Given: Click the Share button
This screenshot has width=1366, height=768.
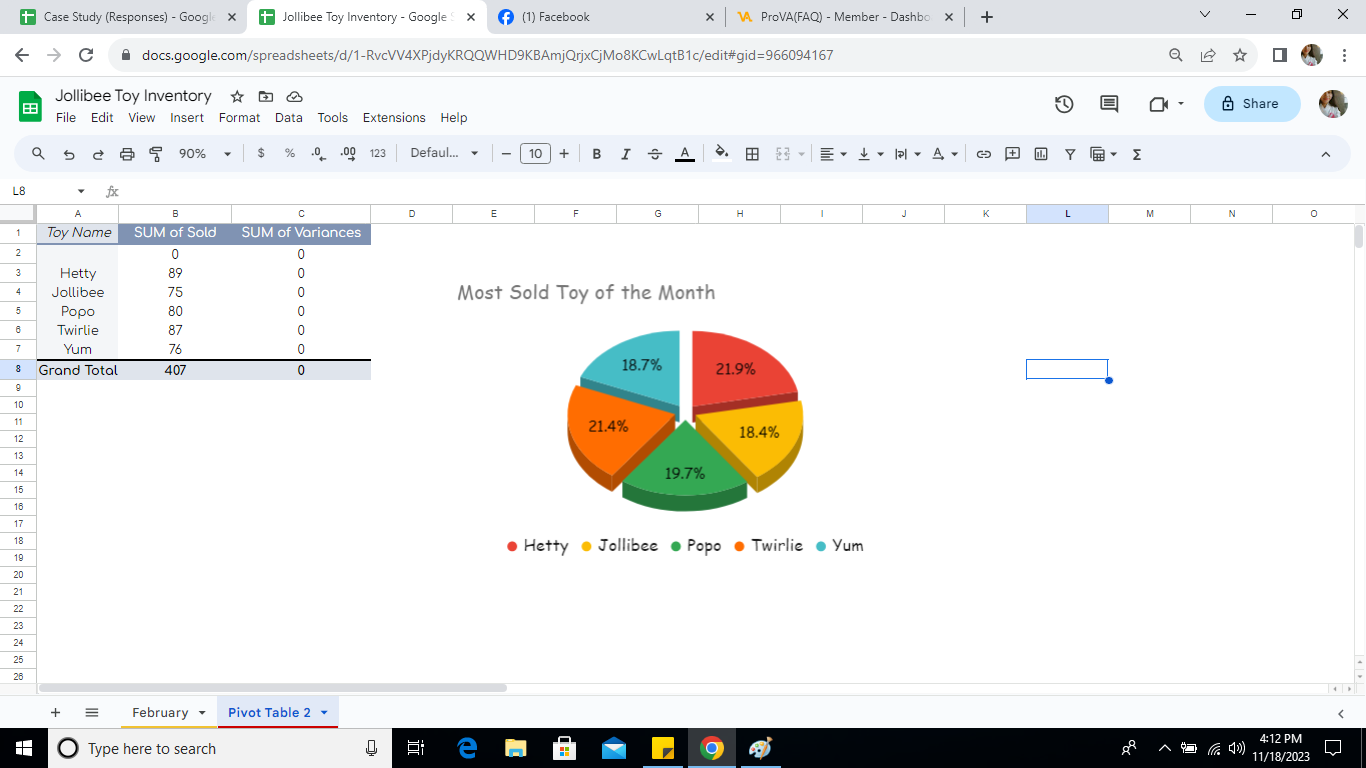Looking at the screenshot, I should 1252,104.
